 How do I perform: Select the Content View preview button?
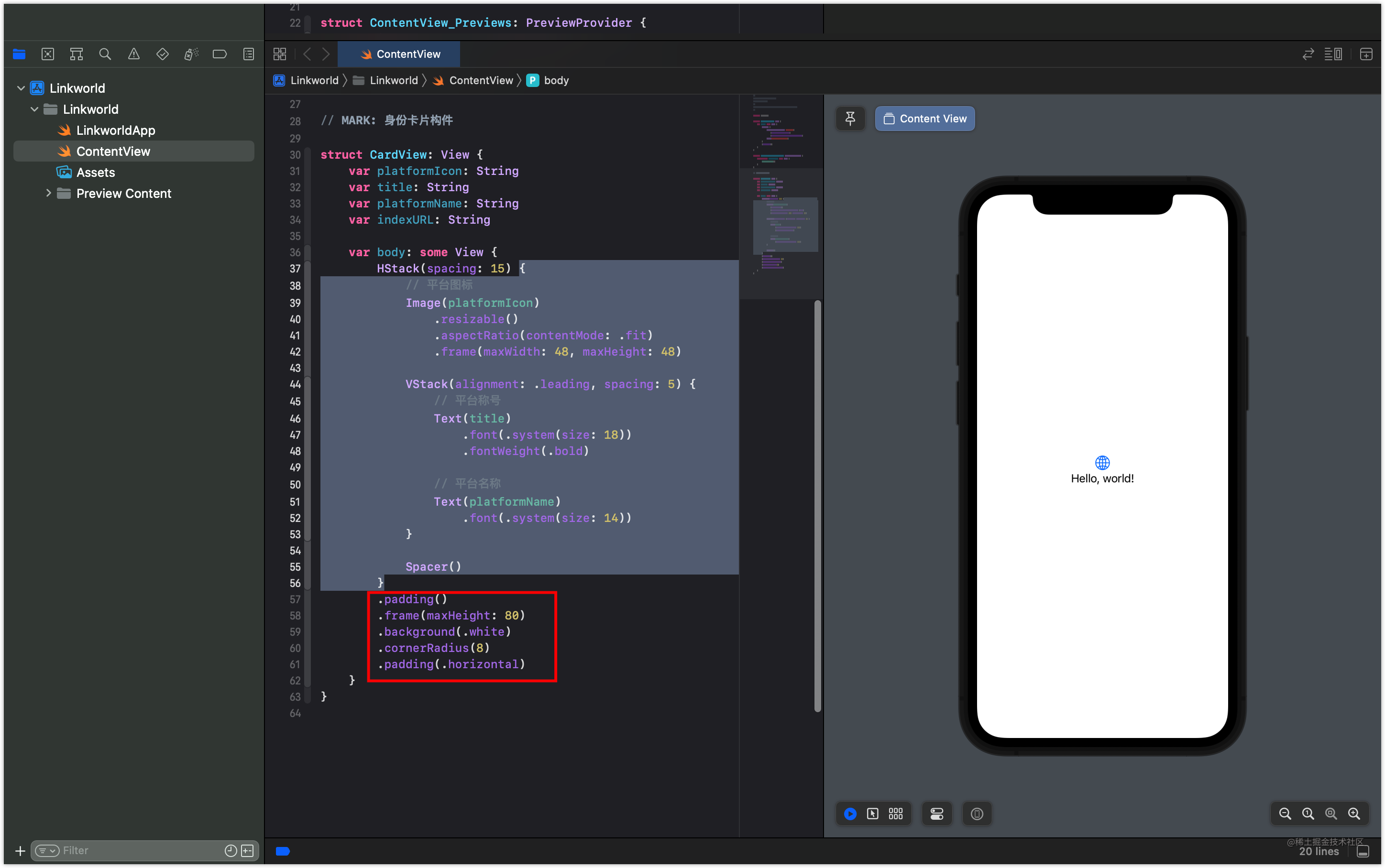pyautogui.click(x=925, y=119)
